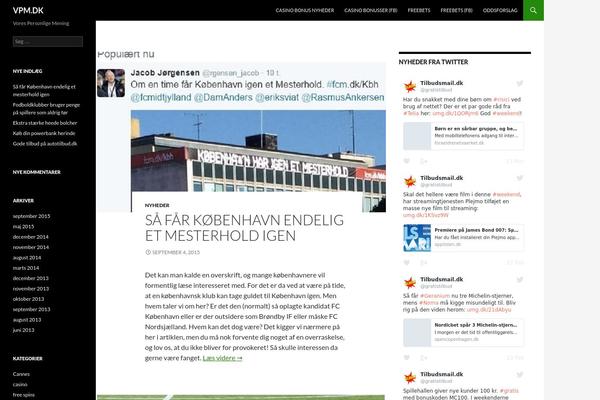
Task: Open the oktober 2013 archive
Action: click(28, 299)
